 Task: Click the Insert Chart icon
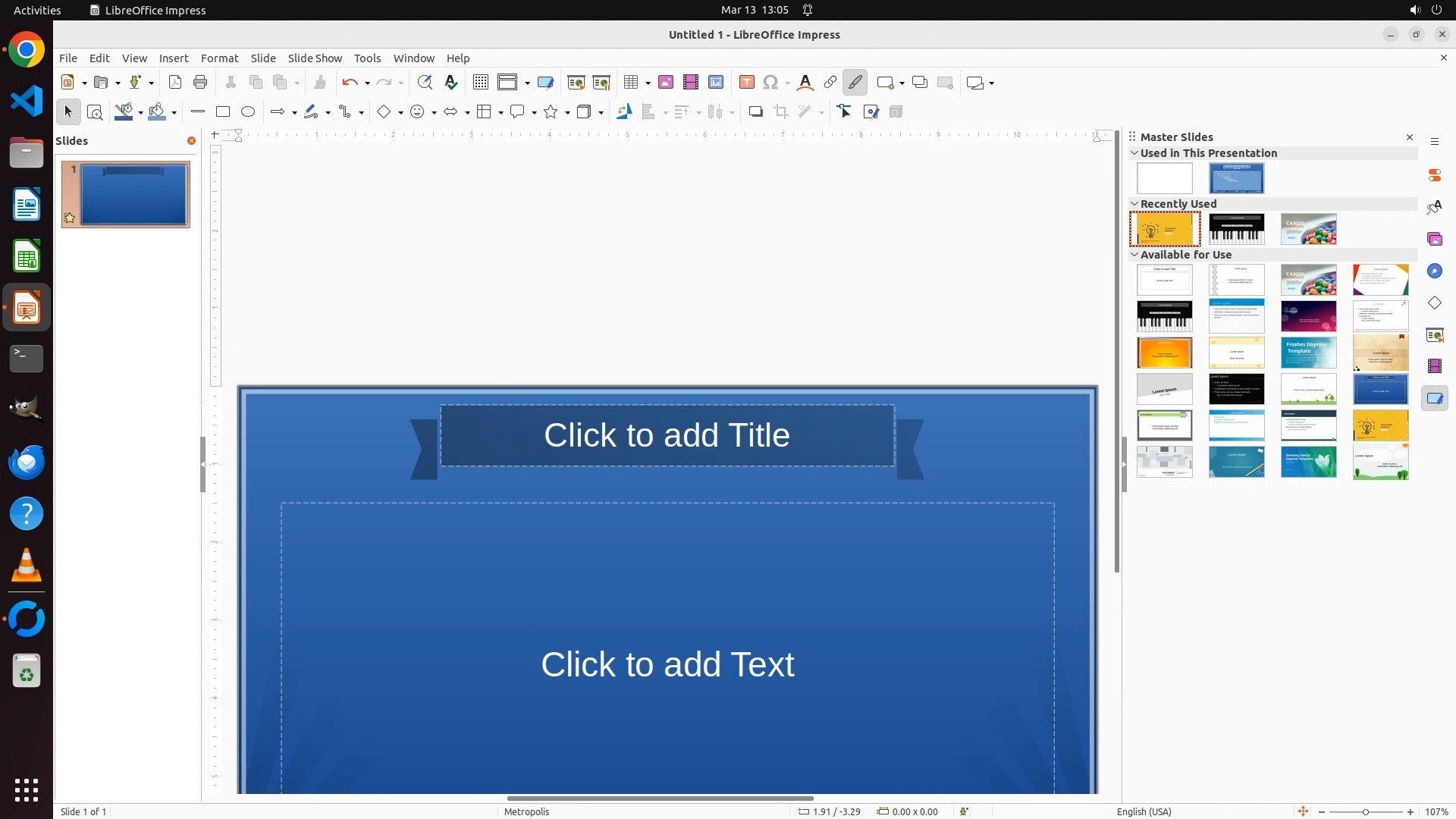pyautogui.click(x=716, y=83)
